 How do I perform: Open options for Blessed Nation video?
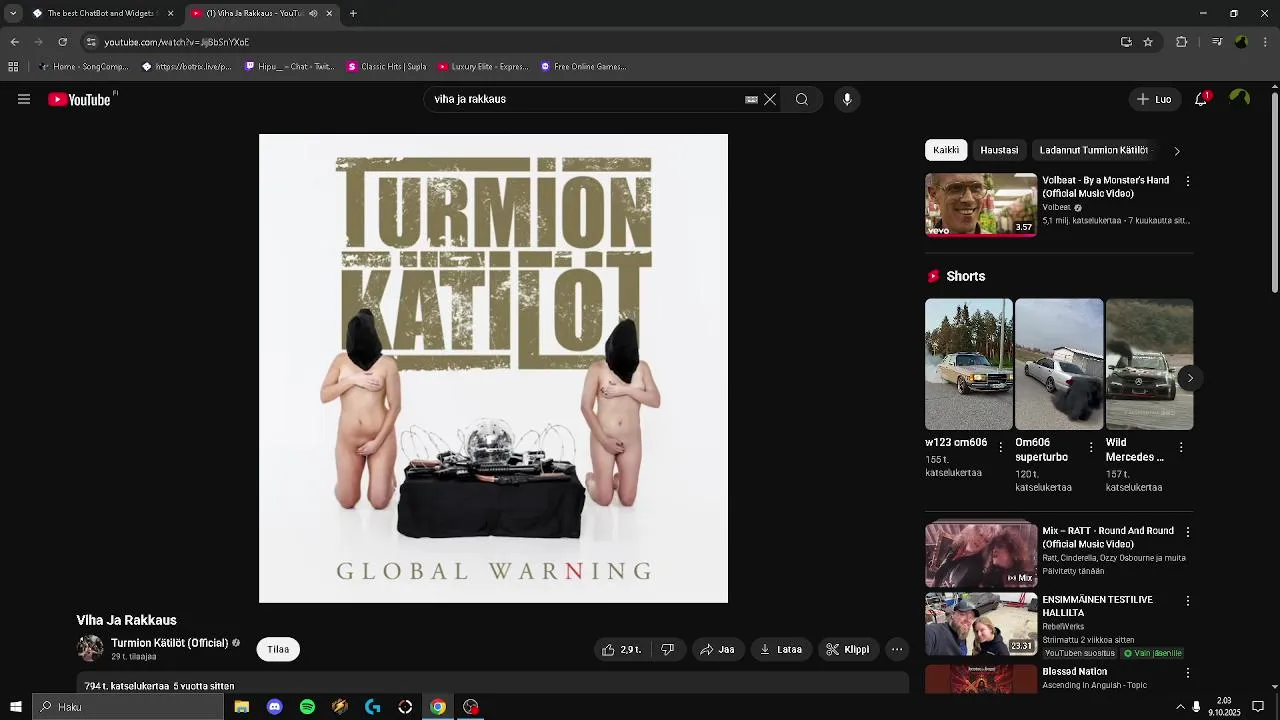(x=1187, y=672)
